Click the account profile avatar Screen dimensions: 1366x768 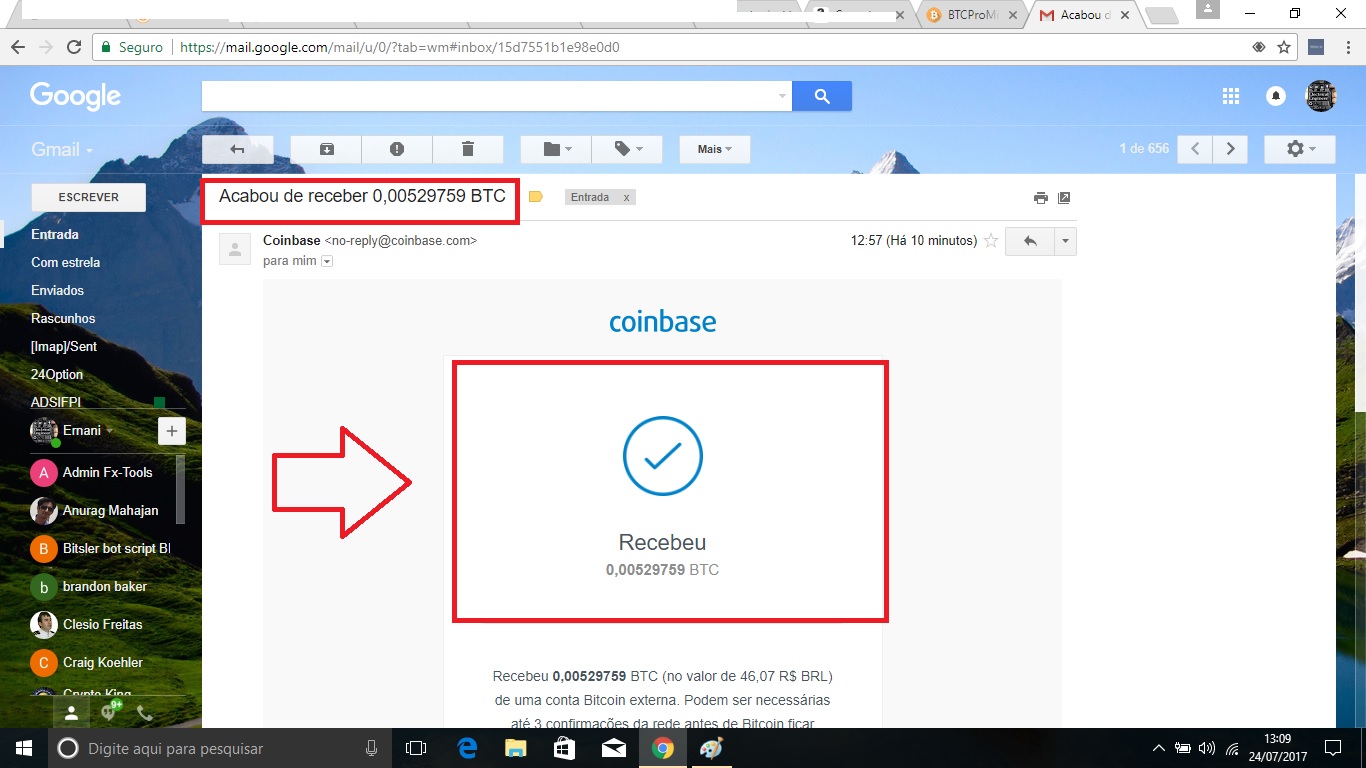point(1321,96)
